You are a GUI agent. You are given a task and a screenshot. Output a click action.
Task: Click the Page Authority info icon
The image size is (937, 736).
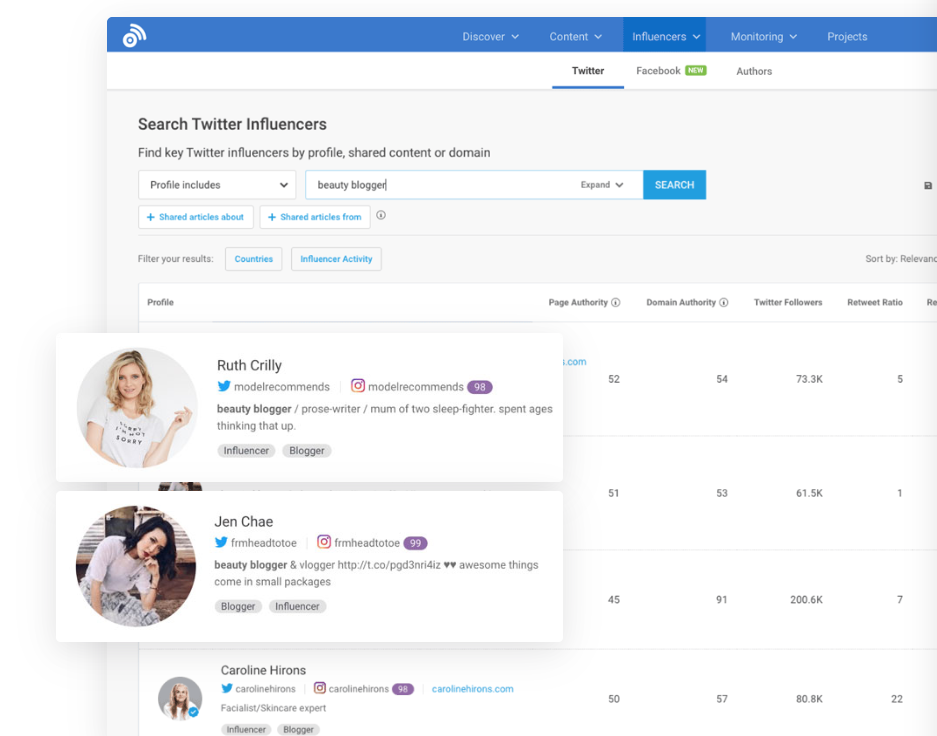pos(616,302)
